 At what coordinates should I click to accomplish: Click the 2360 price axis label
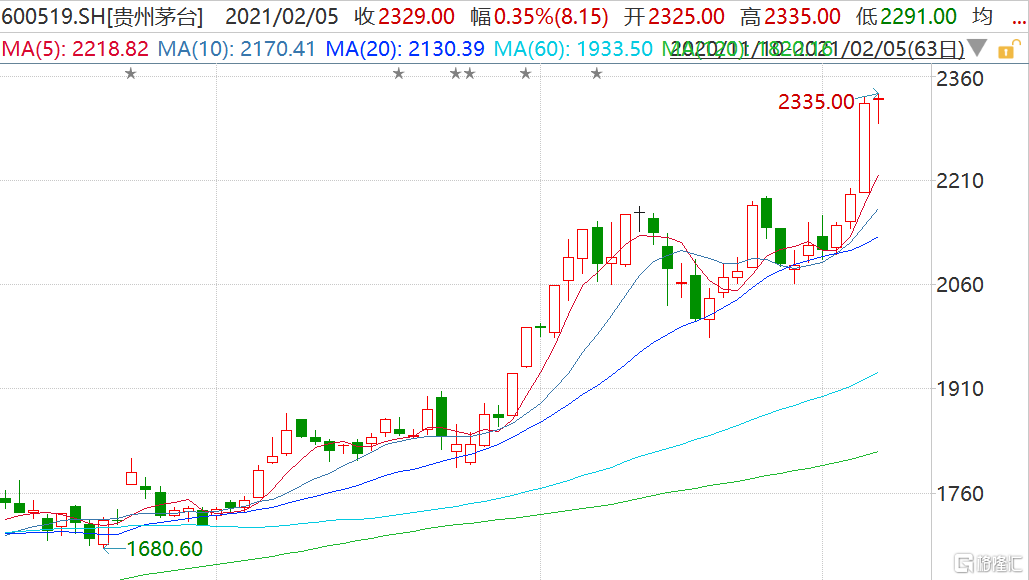[x=959, y=79]
